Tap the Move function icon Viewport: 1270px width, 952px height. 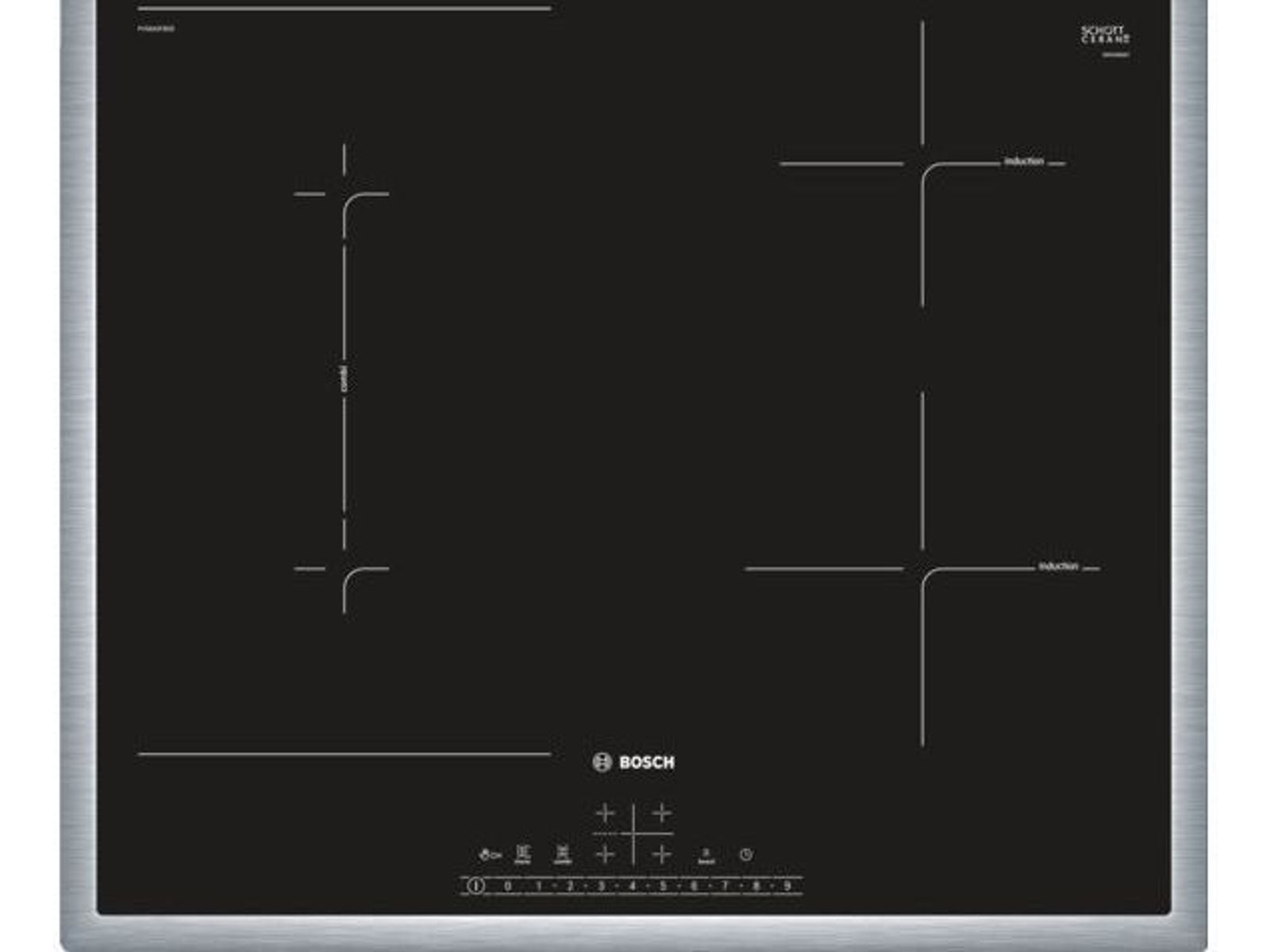[x=523, y=854]
